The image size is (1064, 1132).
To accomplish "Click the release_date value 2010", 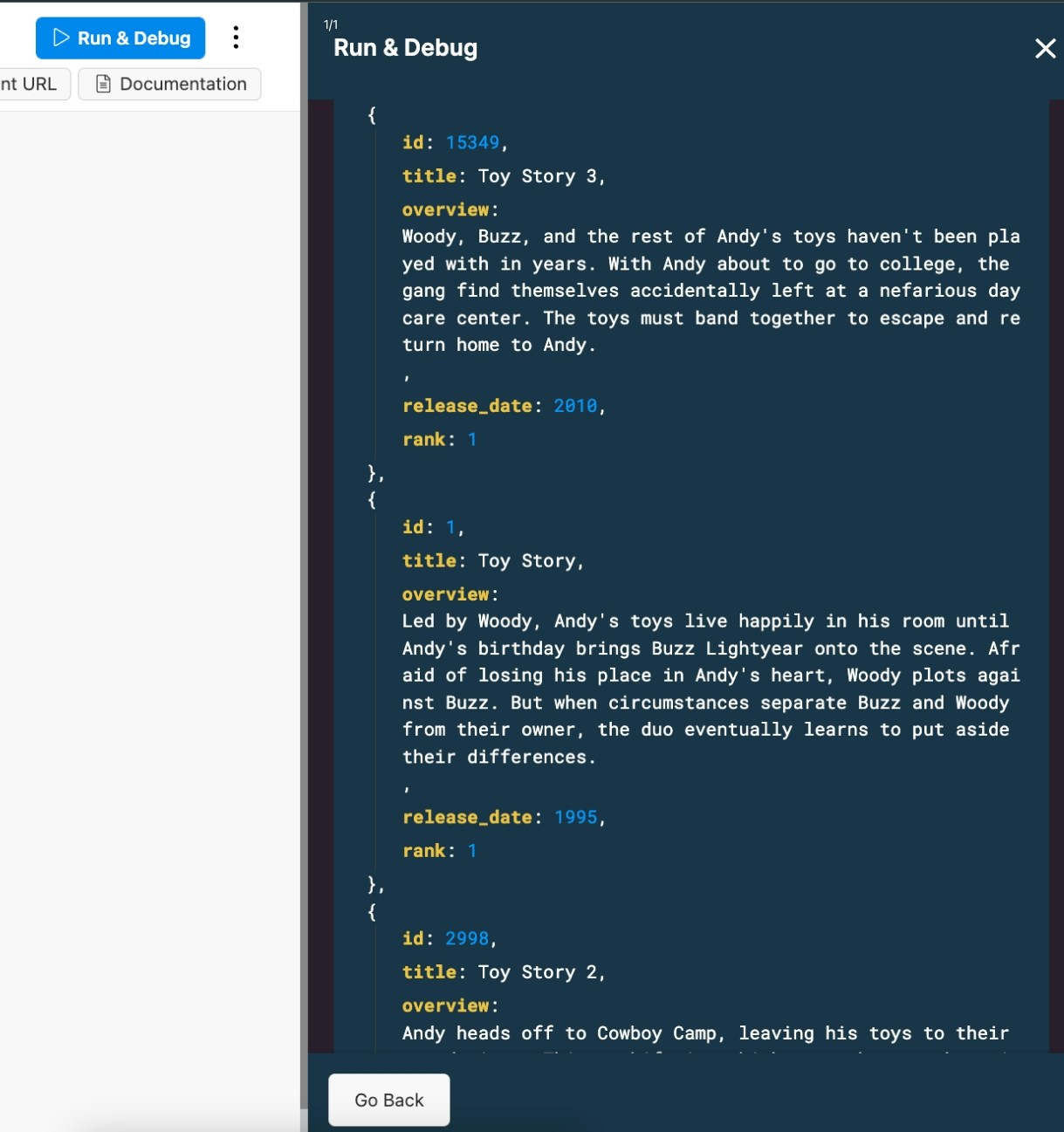I will click(x=575, y=406).
